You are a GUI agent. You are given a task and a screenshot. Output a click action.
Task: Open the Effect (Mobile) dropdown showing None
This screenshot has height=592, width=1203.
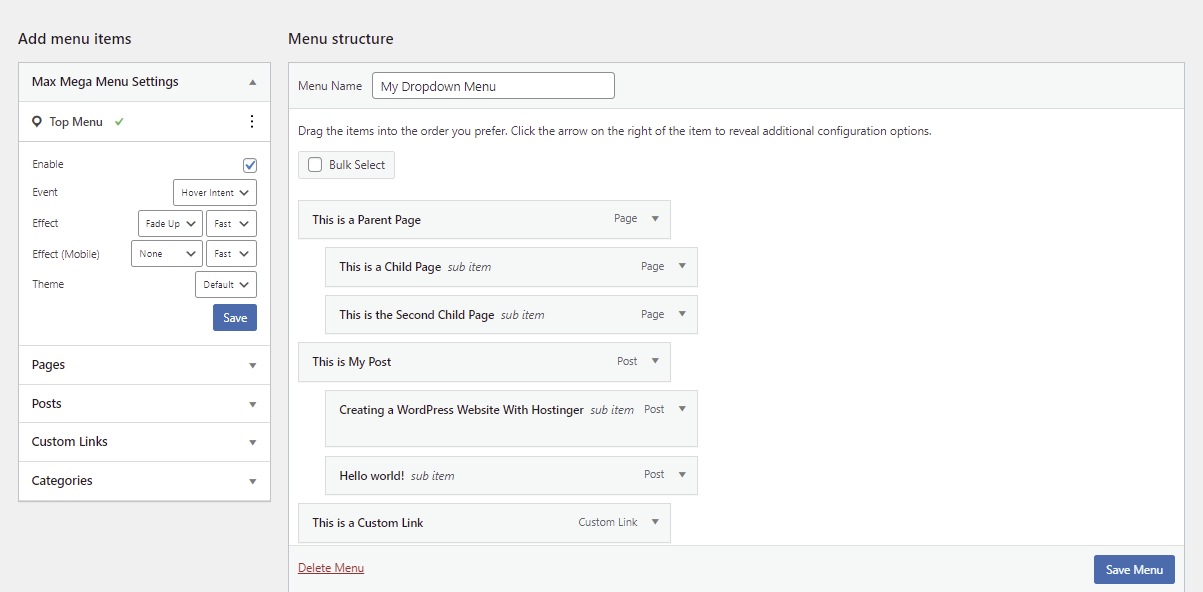pyautogui.click(x=166, y=253)
